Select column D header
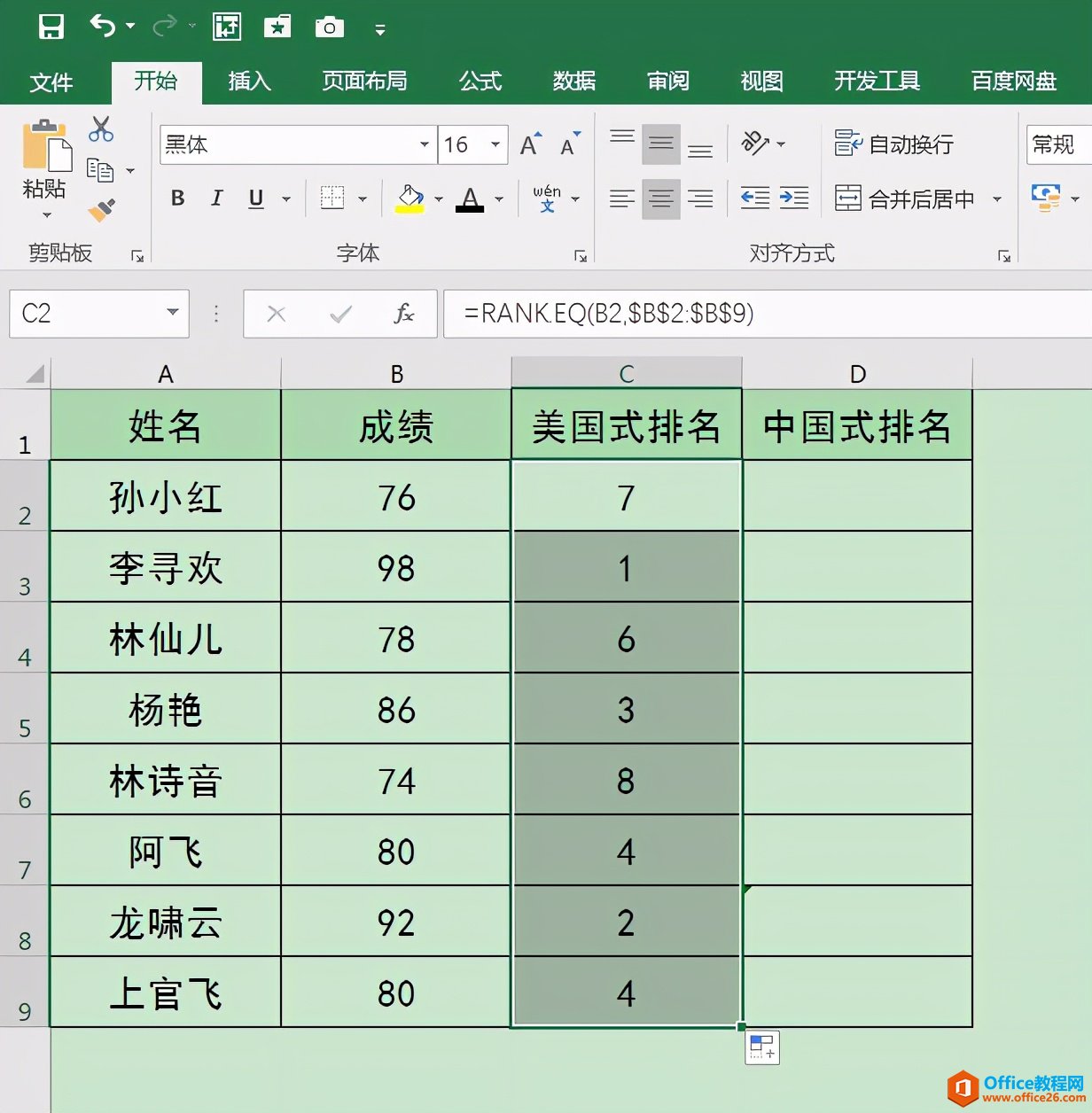Viewport: 1092px width, 1113px height. 857,373
